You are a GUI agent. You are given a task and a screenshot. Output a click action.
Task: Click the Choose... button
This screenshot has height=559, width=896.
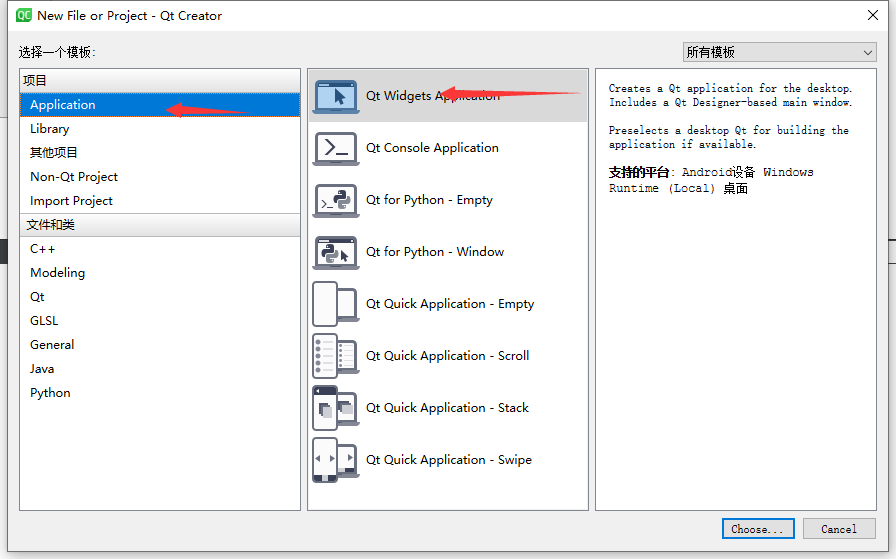(758, 529)
